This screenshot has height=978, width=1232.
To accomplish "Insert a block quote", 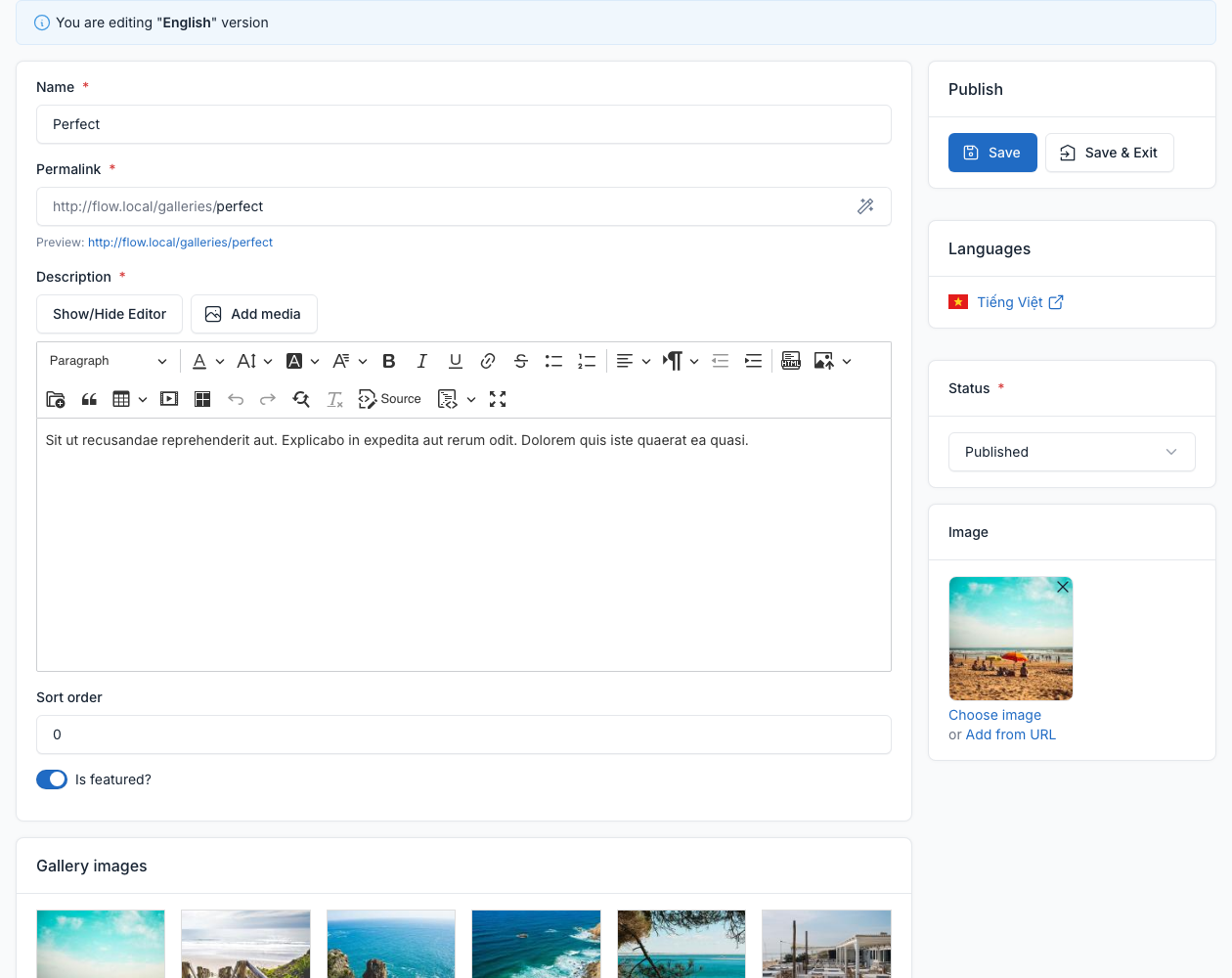I will pos(89,399).
